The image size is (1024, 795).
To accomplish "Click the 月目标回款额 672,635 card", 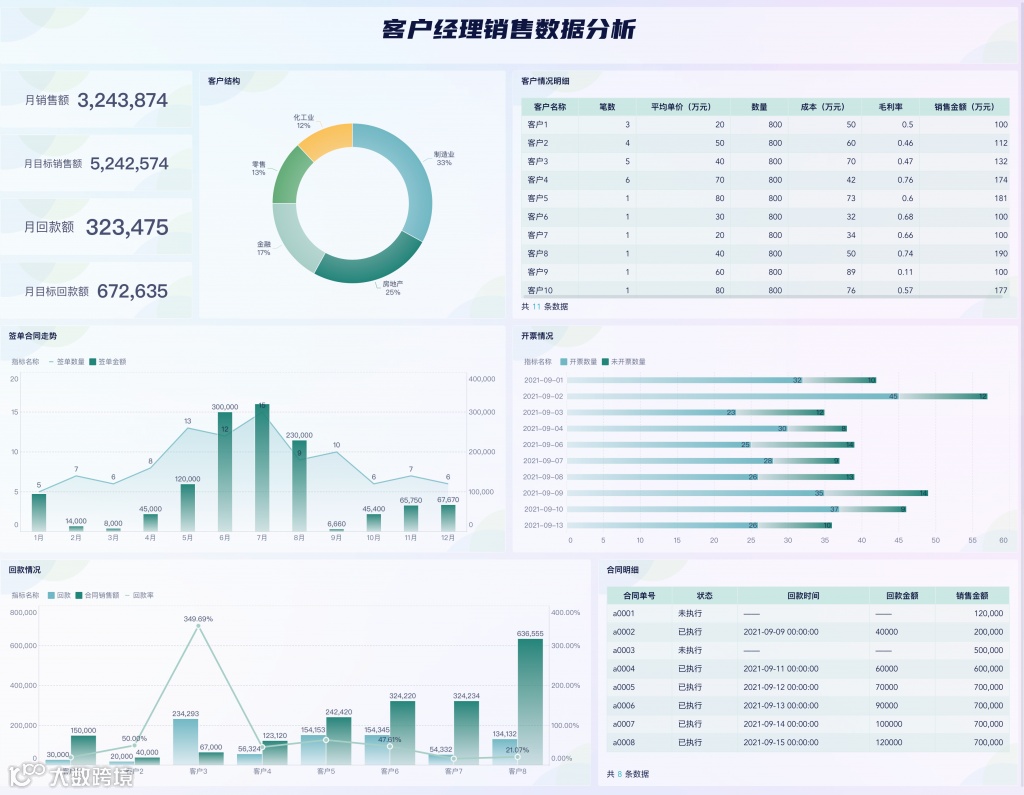I will (x=96, y=291).
